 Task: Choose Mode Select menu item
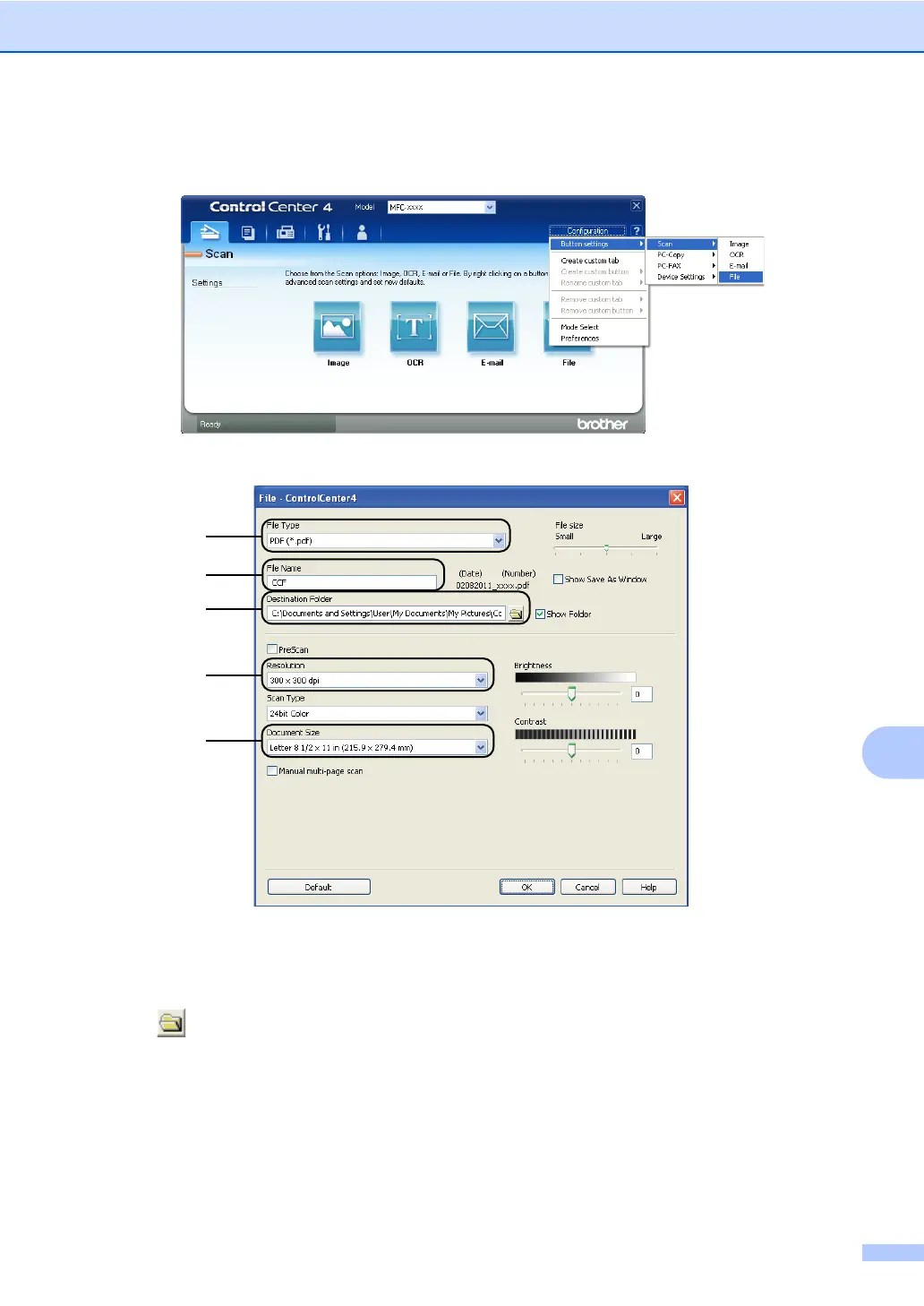(x=598, y=327)
